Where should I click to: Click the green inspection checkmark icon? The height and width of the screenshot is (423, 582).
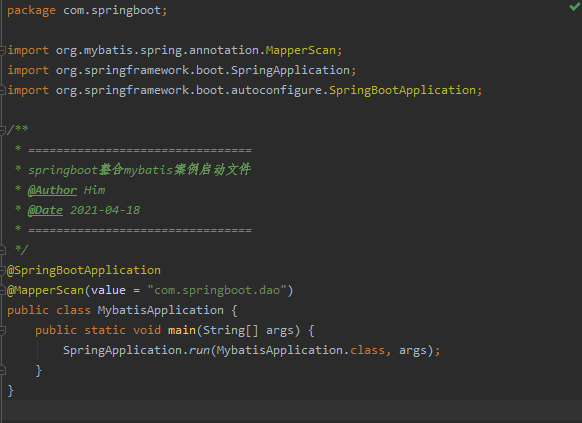click(575, 6)
